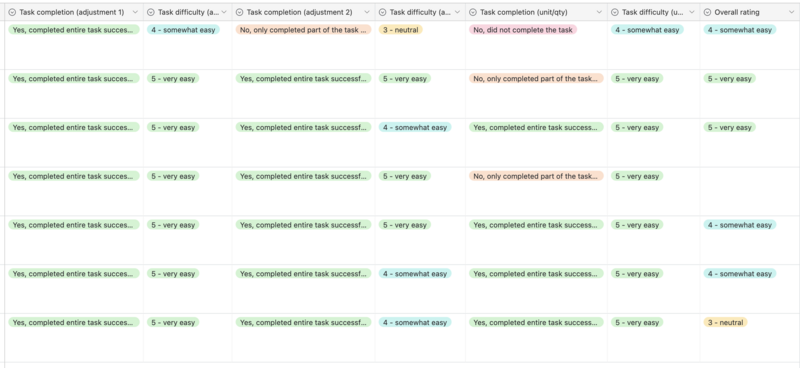Select the Overall rating column header label
Viewport: 800px width, 368px height.
coord(737,12)
